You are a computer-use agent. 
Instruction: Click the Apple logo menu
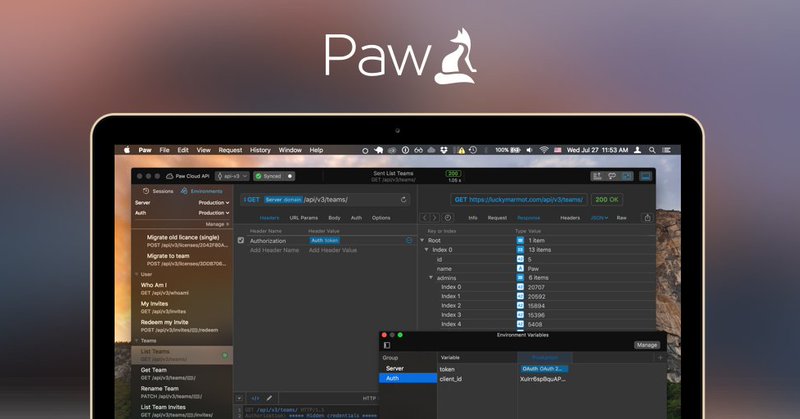127,150
